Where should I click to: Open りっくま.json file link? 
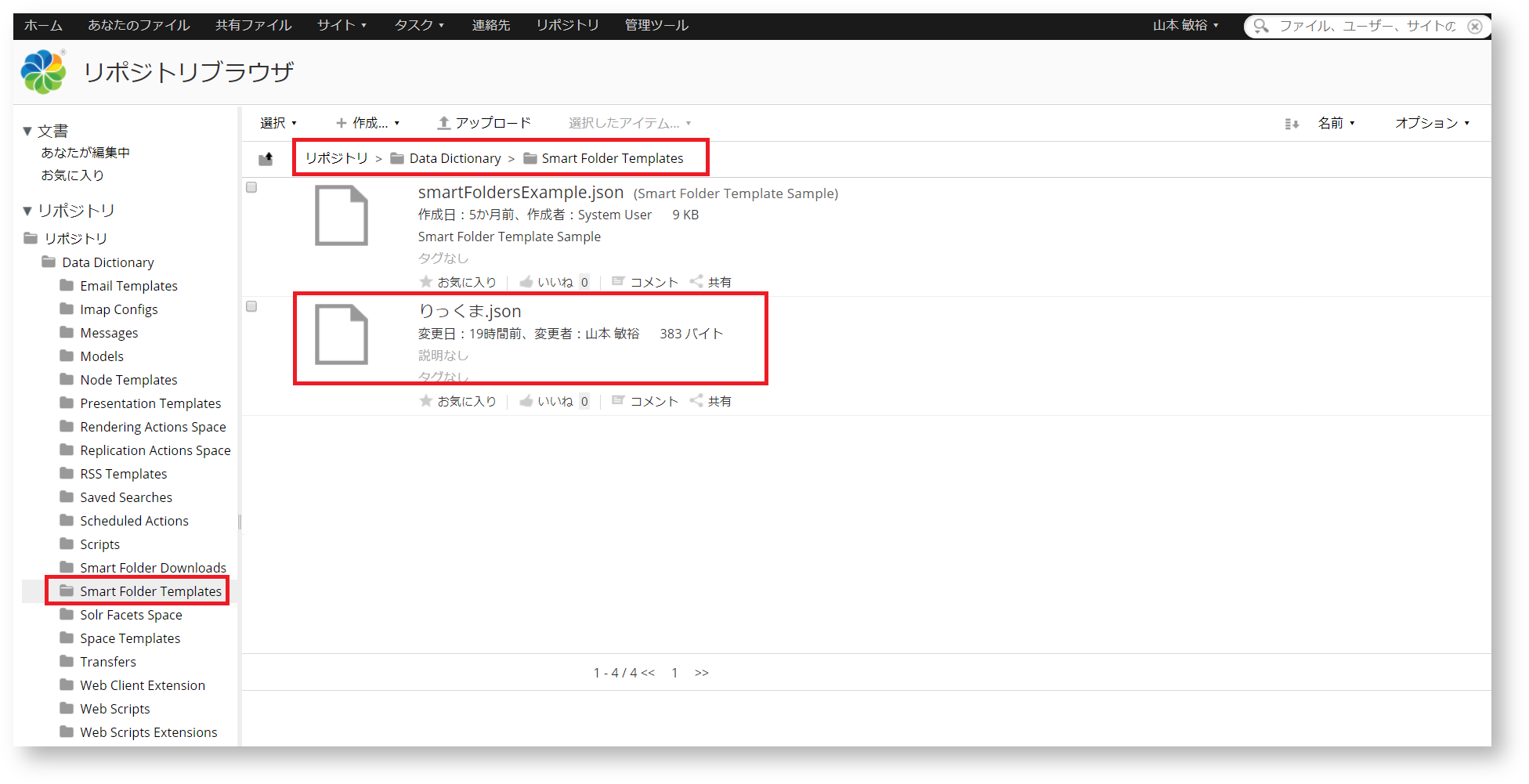coord(470,311)
